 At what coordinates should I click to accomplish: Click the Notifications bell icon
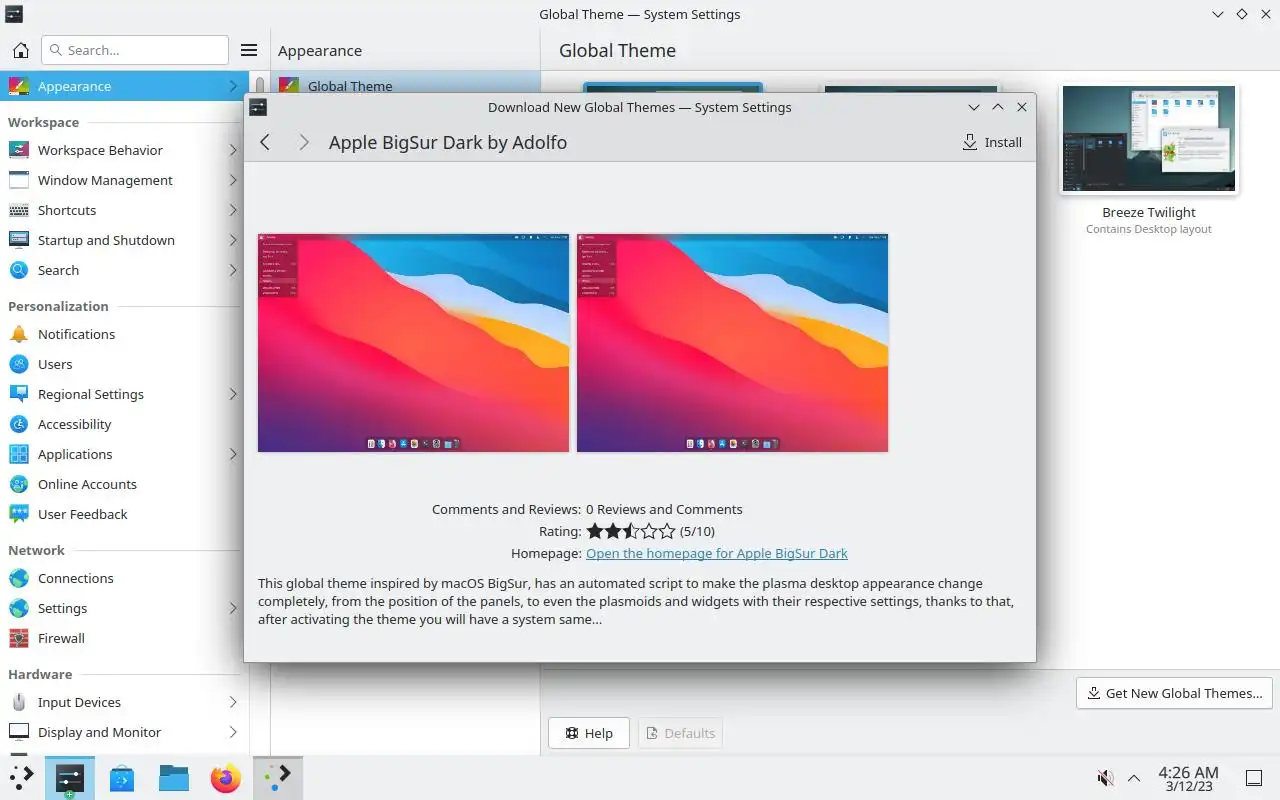pyautogui.click(x=19, y=334)
